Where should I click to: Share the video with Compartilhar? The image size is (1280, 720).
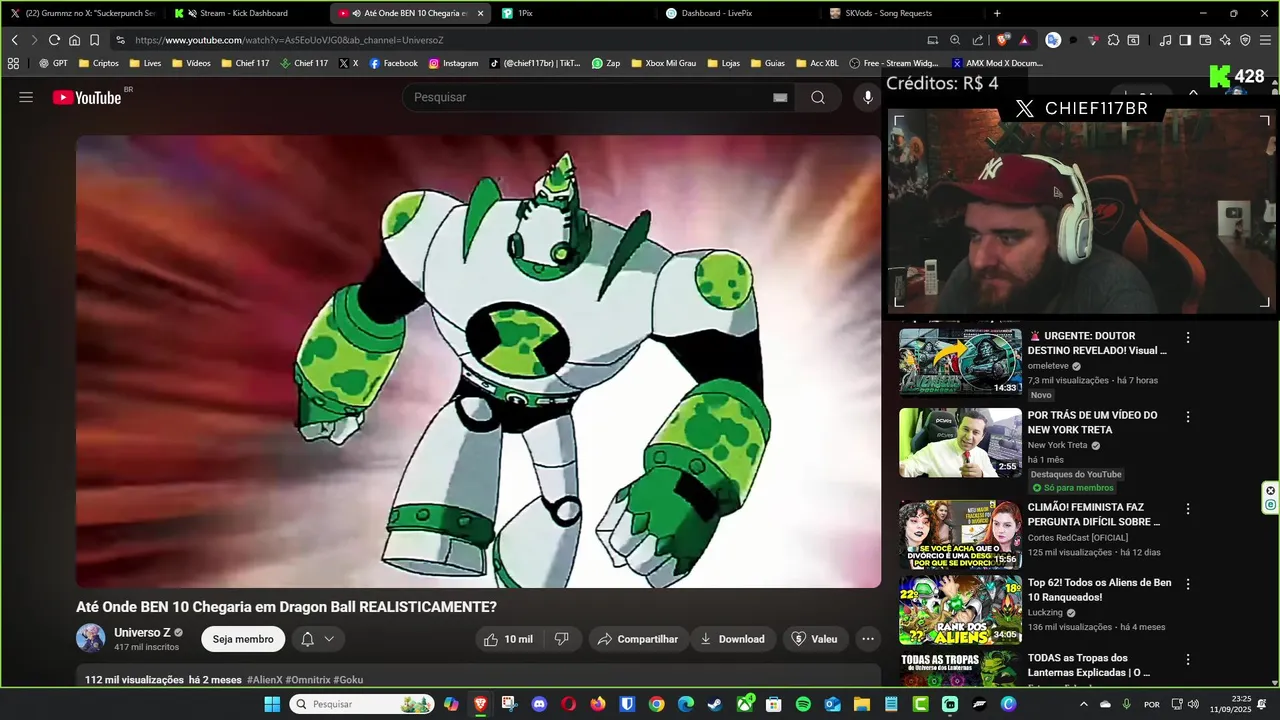click(x=637, y=639)
